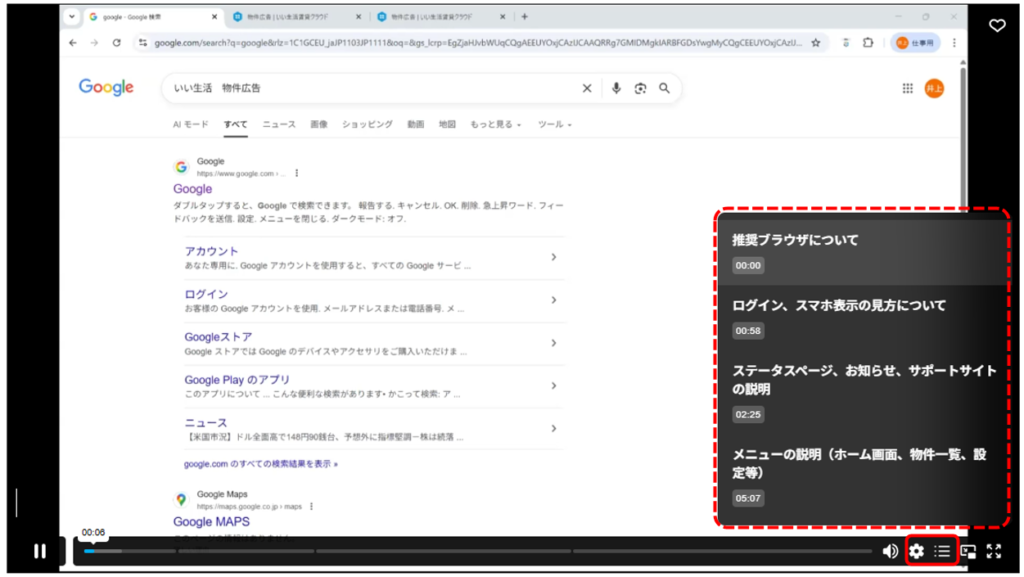This screenshot has height=577, width=1024.
Task: Select the 地図 search tab
Action: coord(447,124)
